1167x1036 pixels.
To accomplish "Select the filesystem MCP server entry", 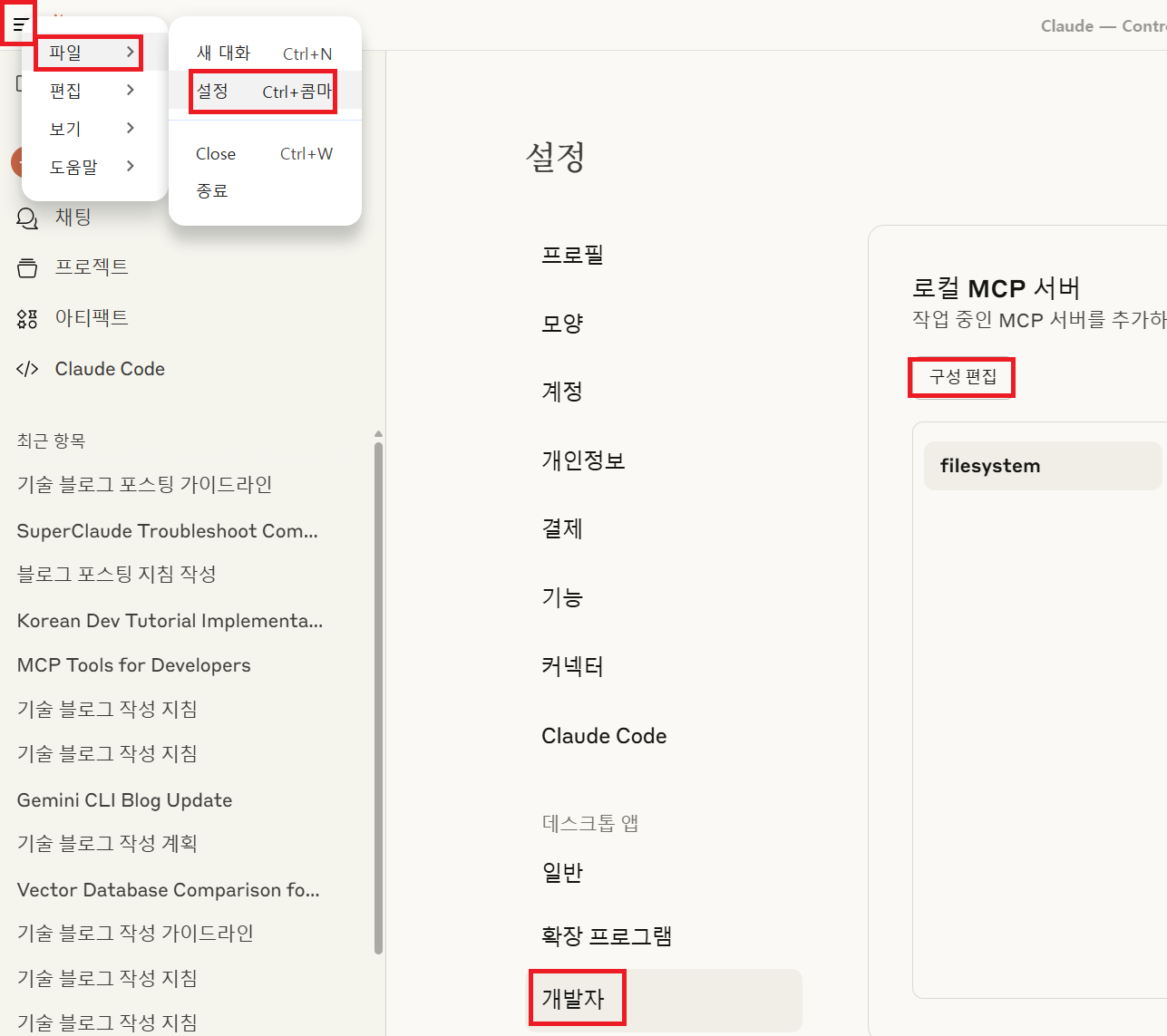I will click(1043, 466).
